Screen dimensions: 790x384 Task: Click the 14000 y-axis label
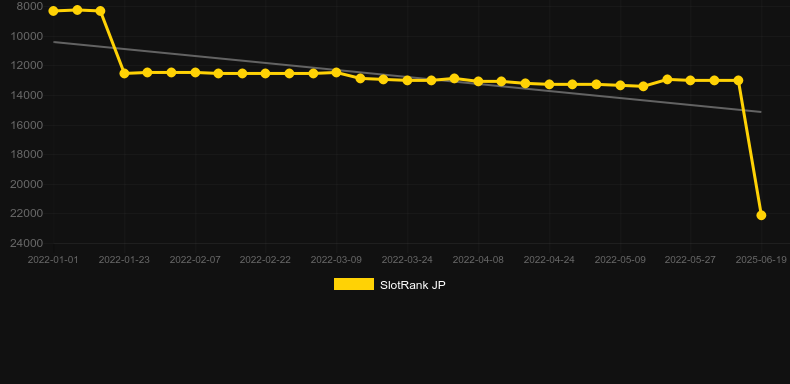point(27,95)
